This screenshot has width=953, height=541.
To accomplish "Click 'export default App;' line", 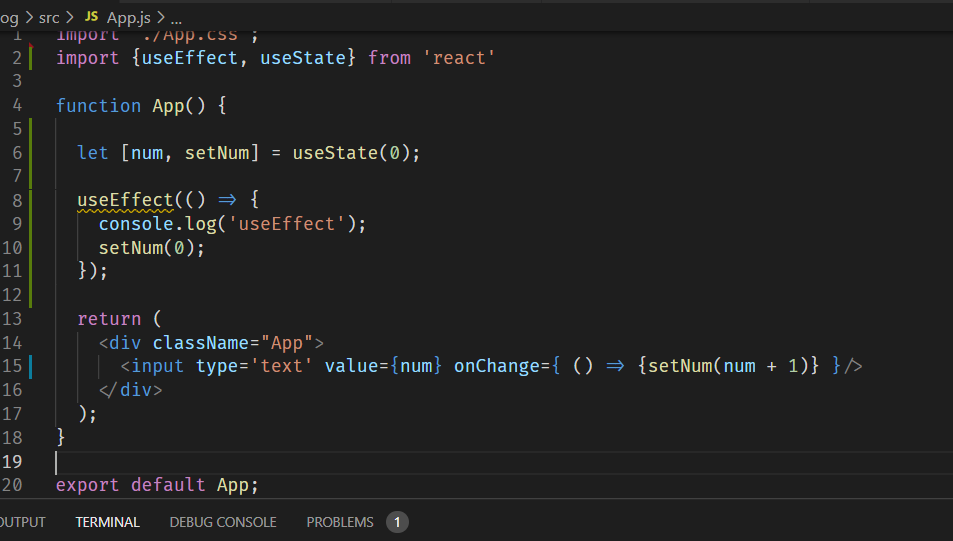I will (157, 485).
